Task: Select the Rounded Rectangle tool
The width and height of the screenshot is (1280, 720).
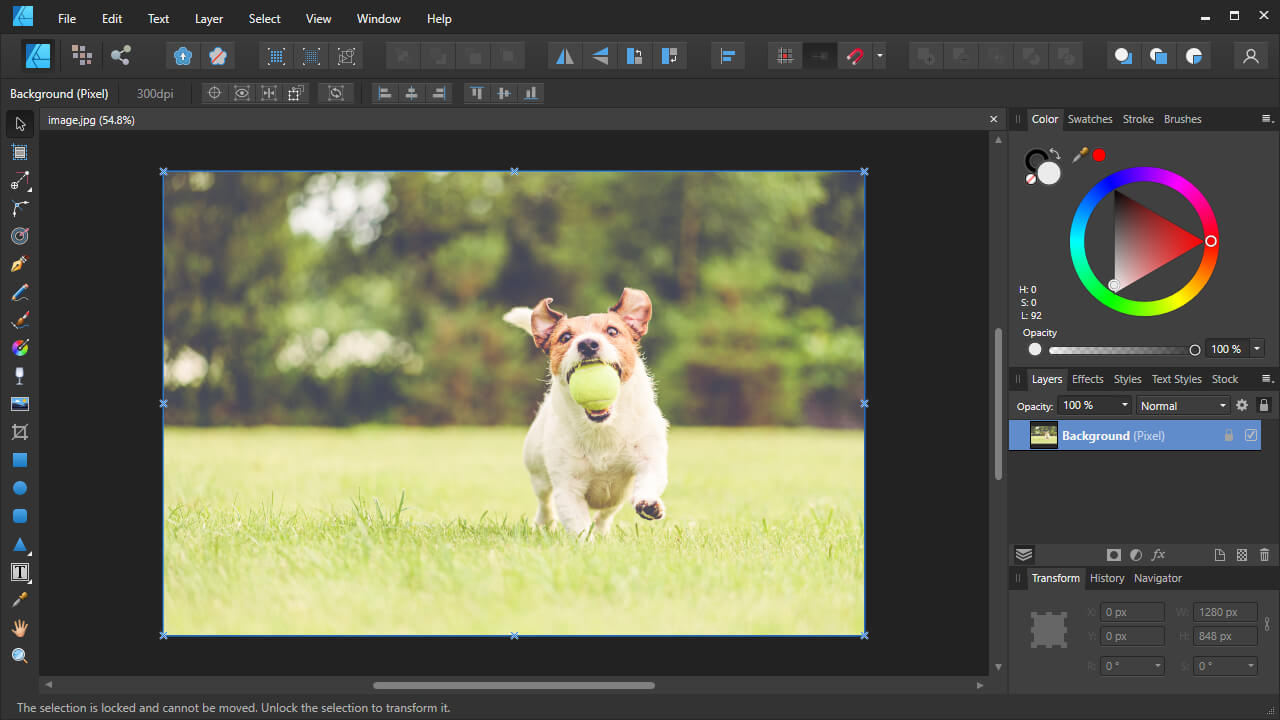Action: pos(20,516)
